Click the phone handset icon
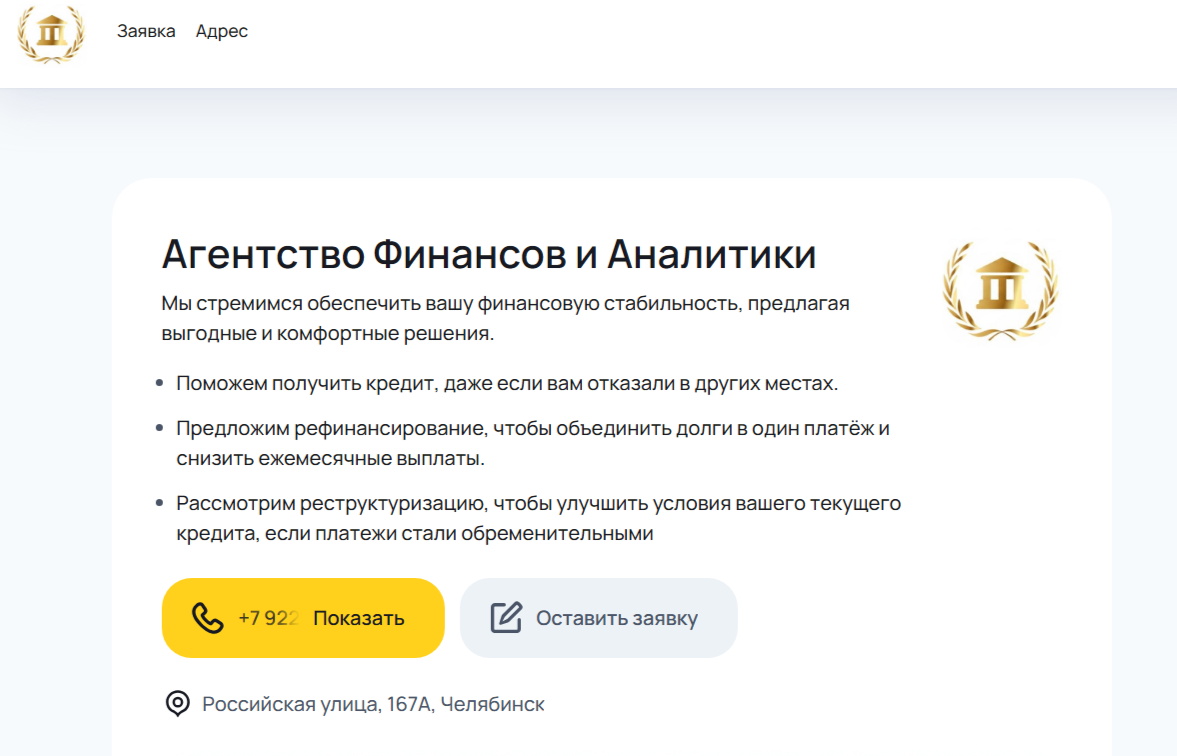 tap(207, 618)
